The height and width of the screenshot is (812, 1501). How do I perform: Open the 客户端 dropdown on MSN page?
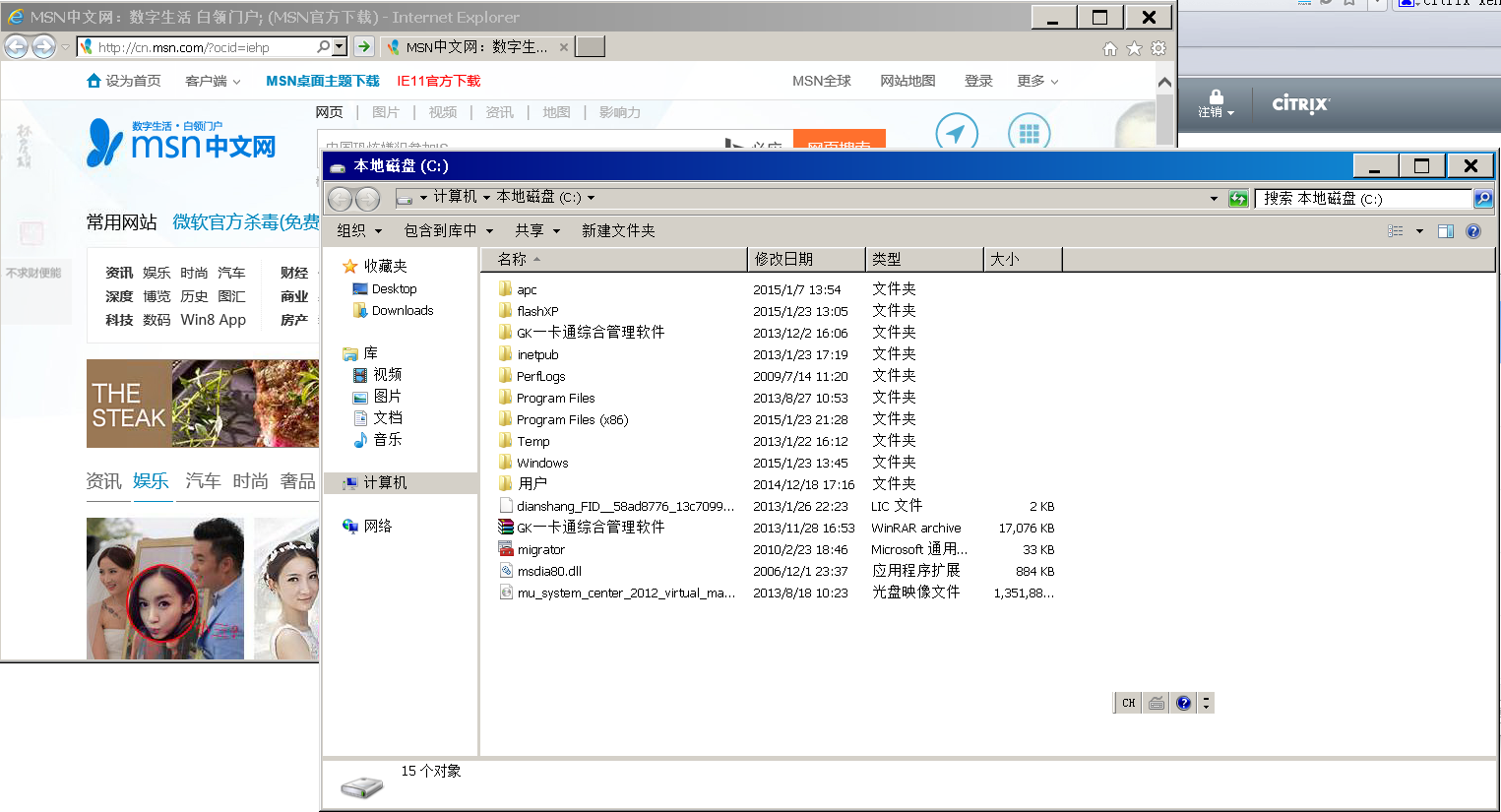[213, 81]
